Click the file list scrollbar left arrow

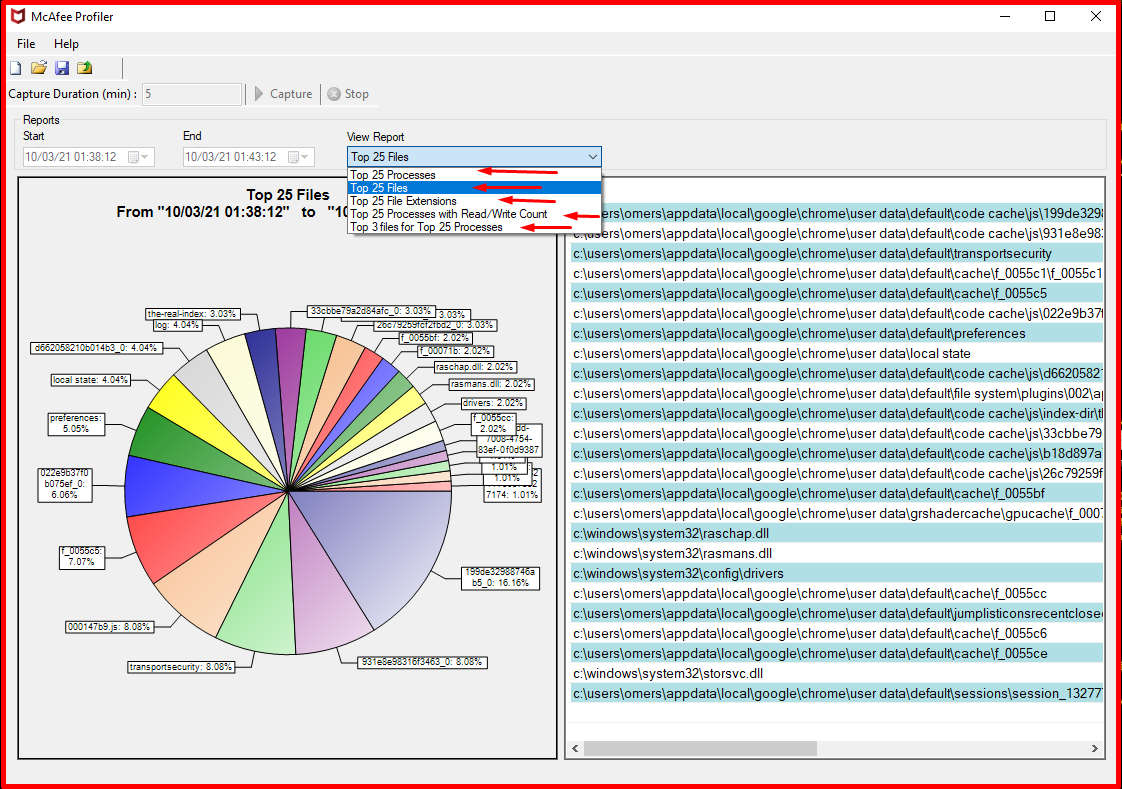pyautogui.click(x=575, y=748)
